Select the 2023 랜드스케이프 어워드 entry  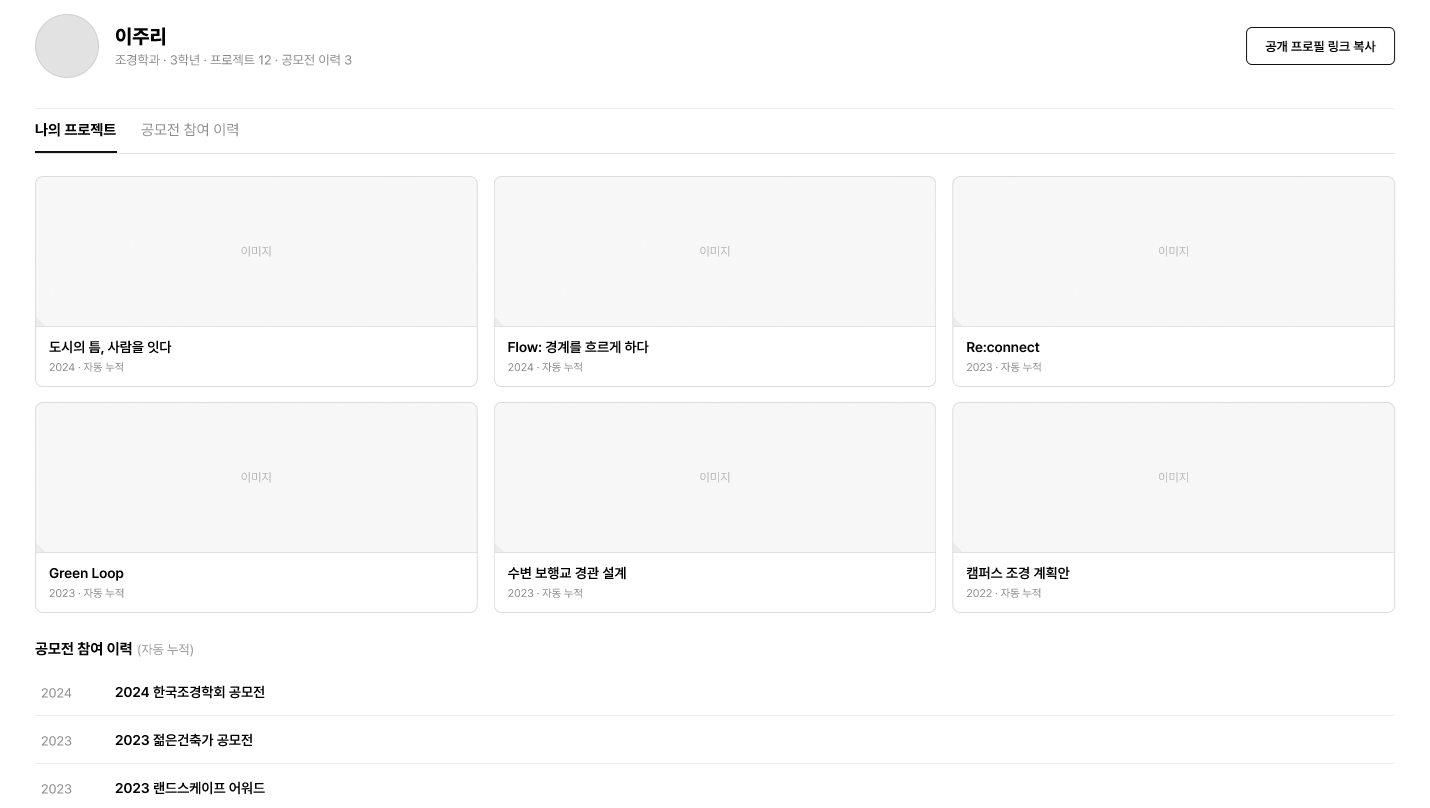(x=715, y=787)
